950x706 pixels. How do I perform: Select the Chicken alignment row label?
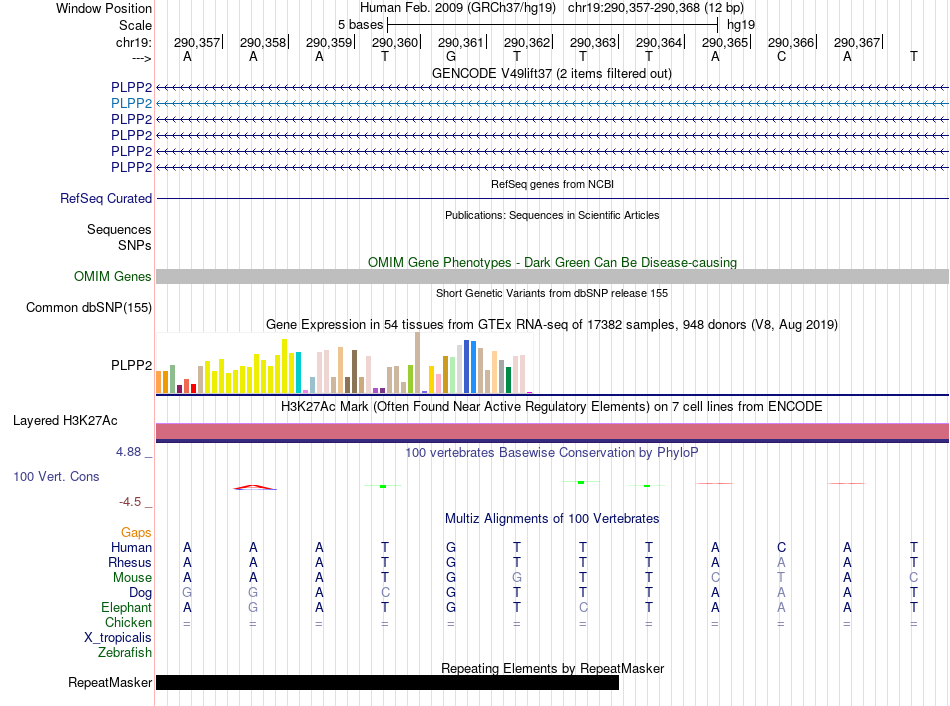tap(128, 622)
